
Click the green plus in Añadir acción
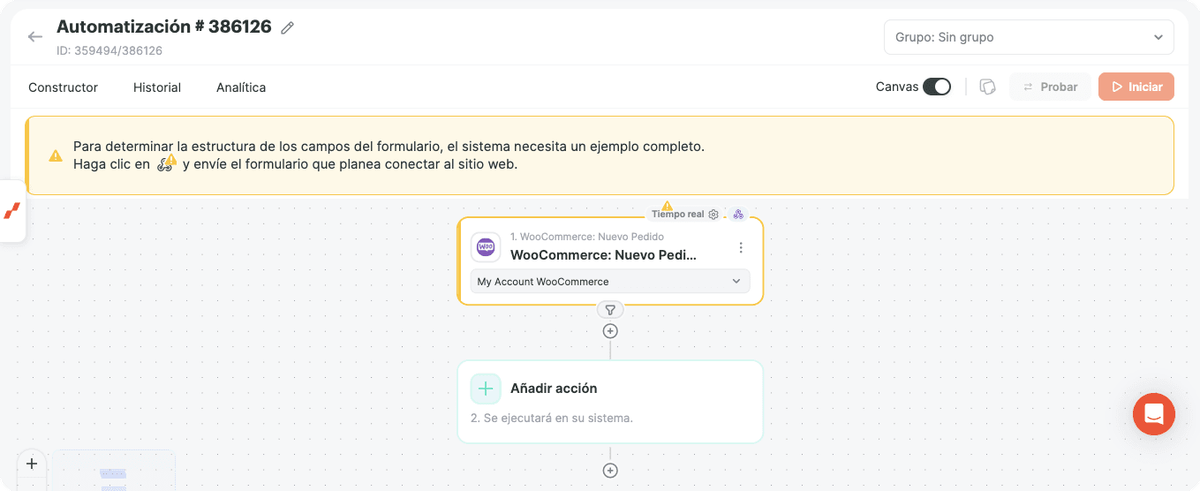(x=486, y=388)
